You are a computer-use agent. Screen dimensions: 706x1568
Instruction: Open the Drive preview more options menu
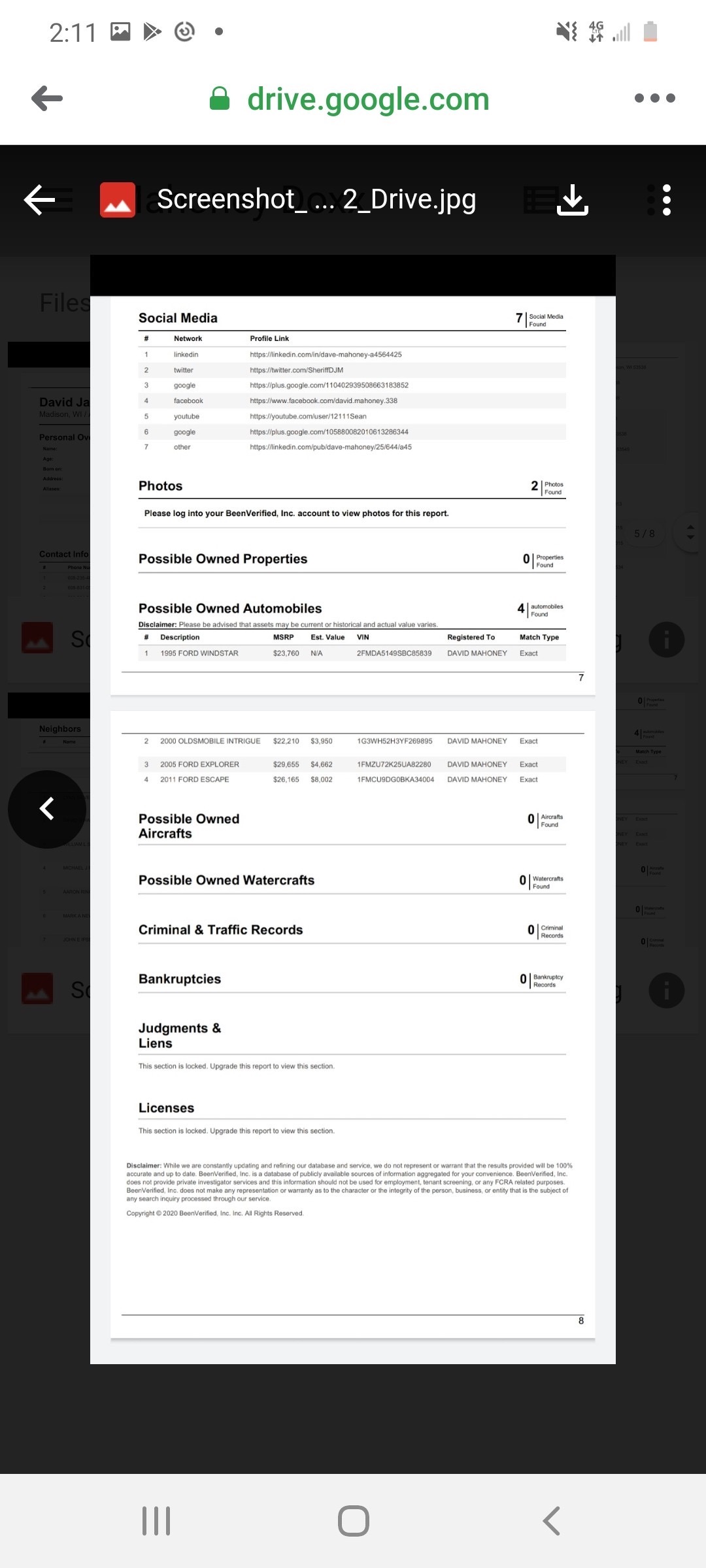point(666,199)
